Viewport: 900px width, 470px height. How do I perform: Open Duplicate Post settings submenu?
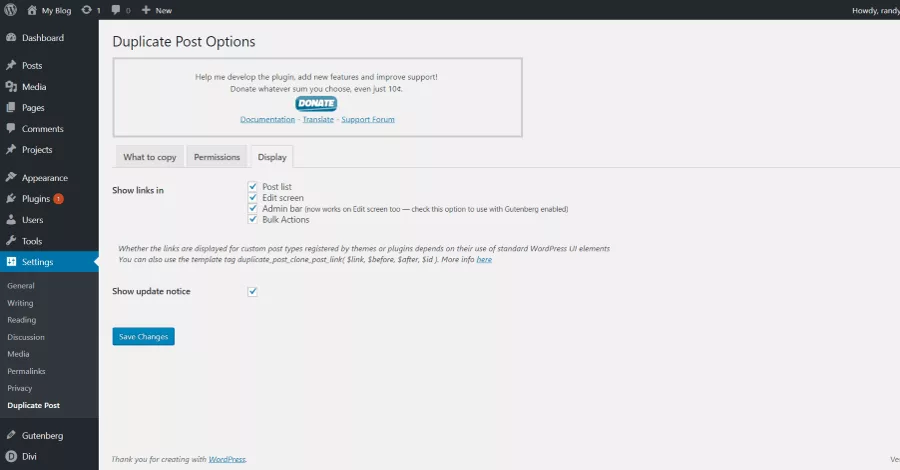[x=33, y=405]
